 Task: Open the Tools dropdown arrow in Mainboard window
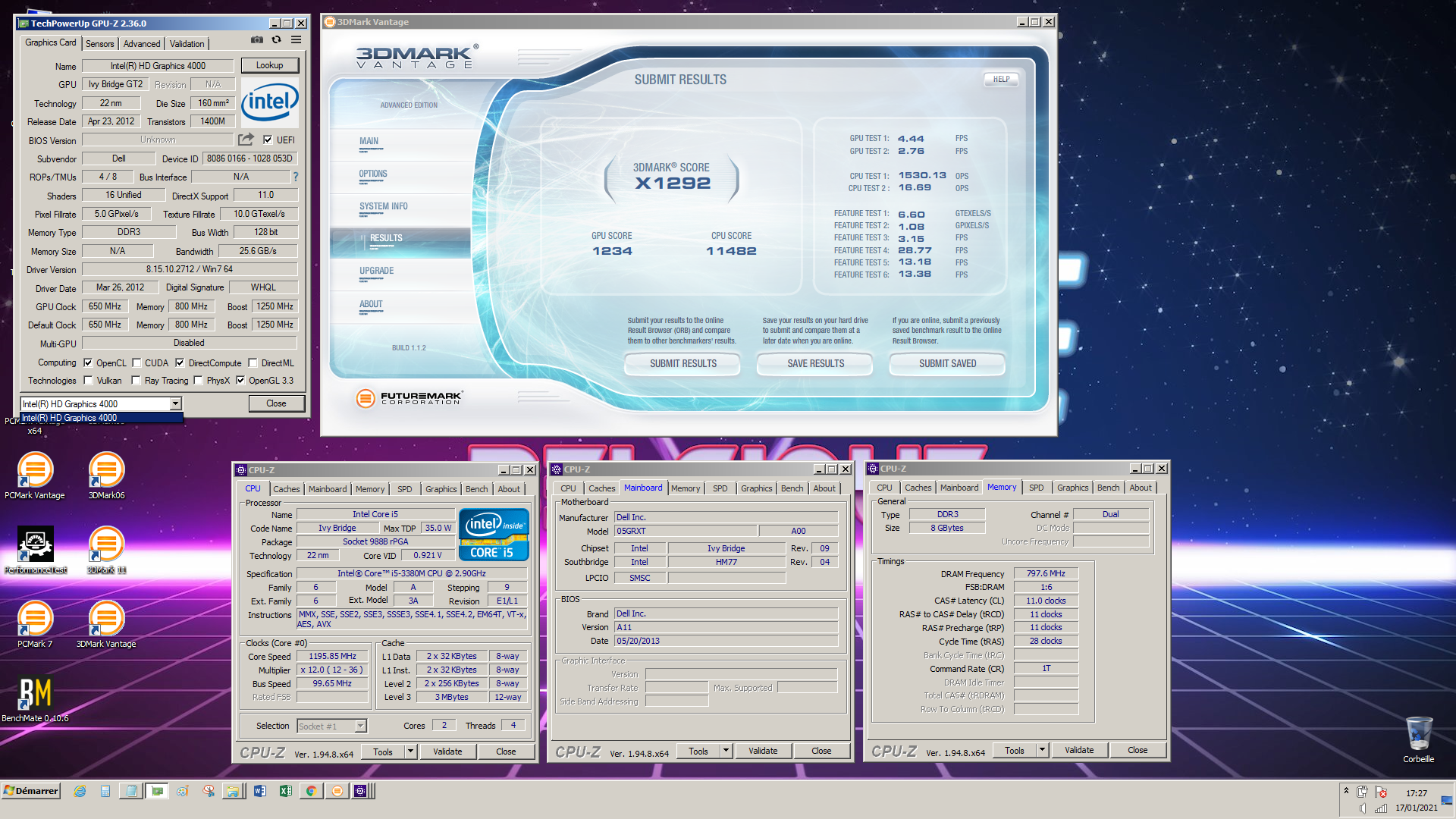(726, 751)
